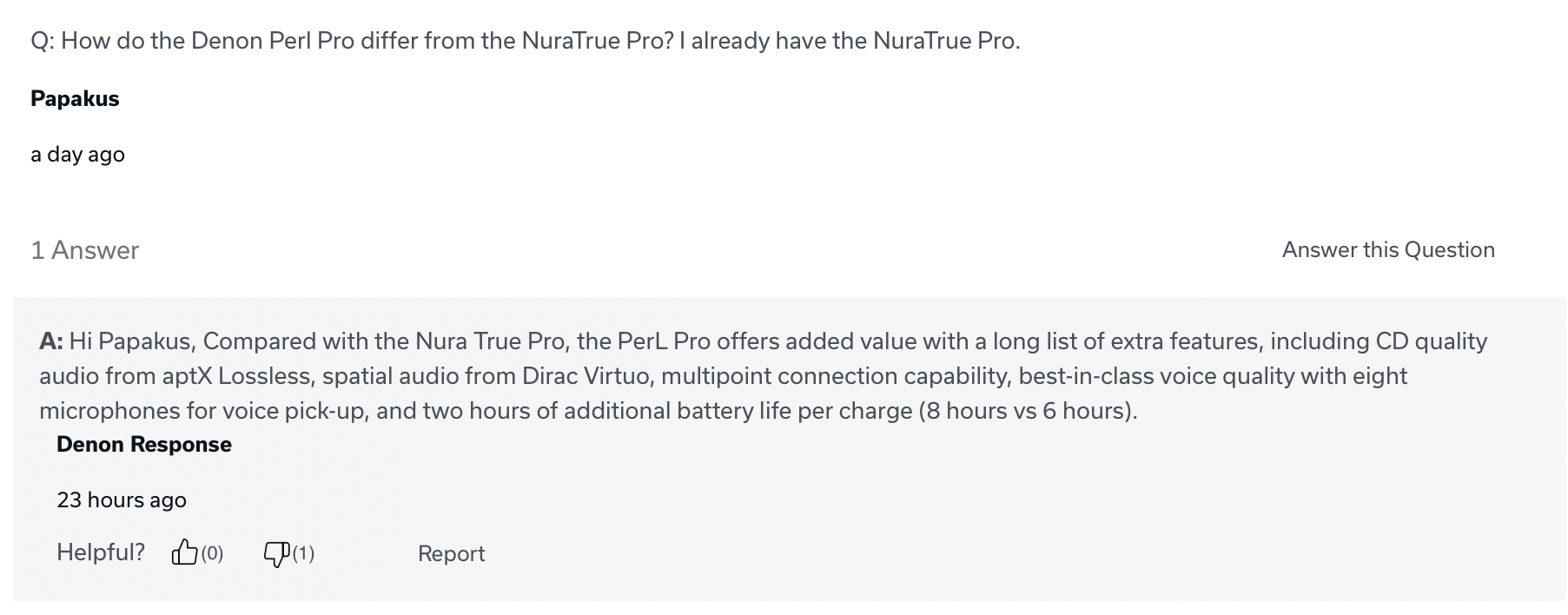Click the 1 Answer heading
1568x615 pixels.
coord(85,250)
